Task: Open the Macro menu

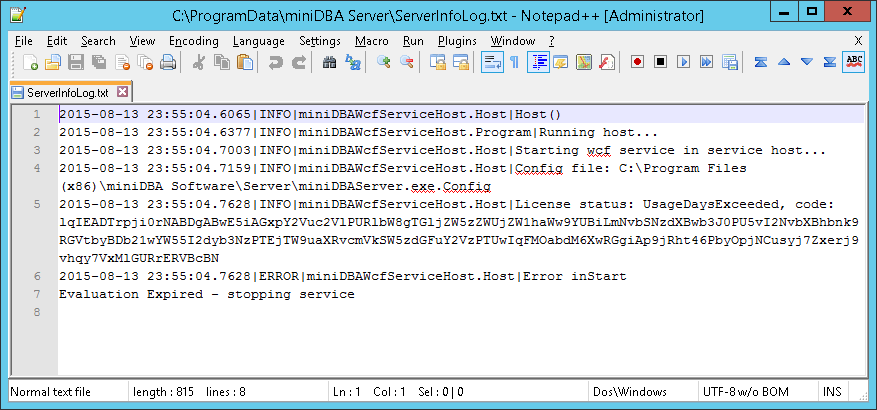Action: (371, 41)
